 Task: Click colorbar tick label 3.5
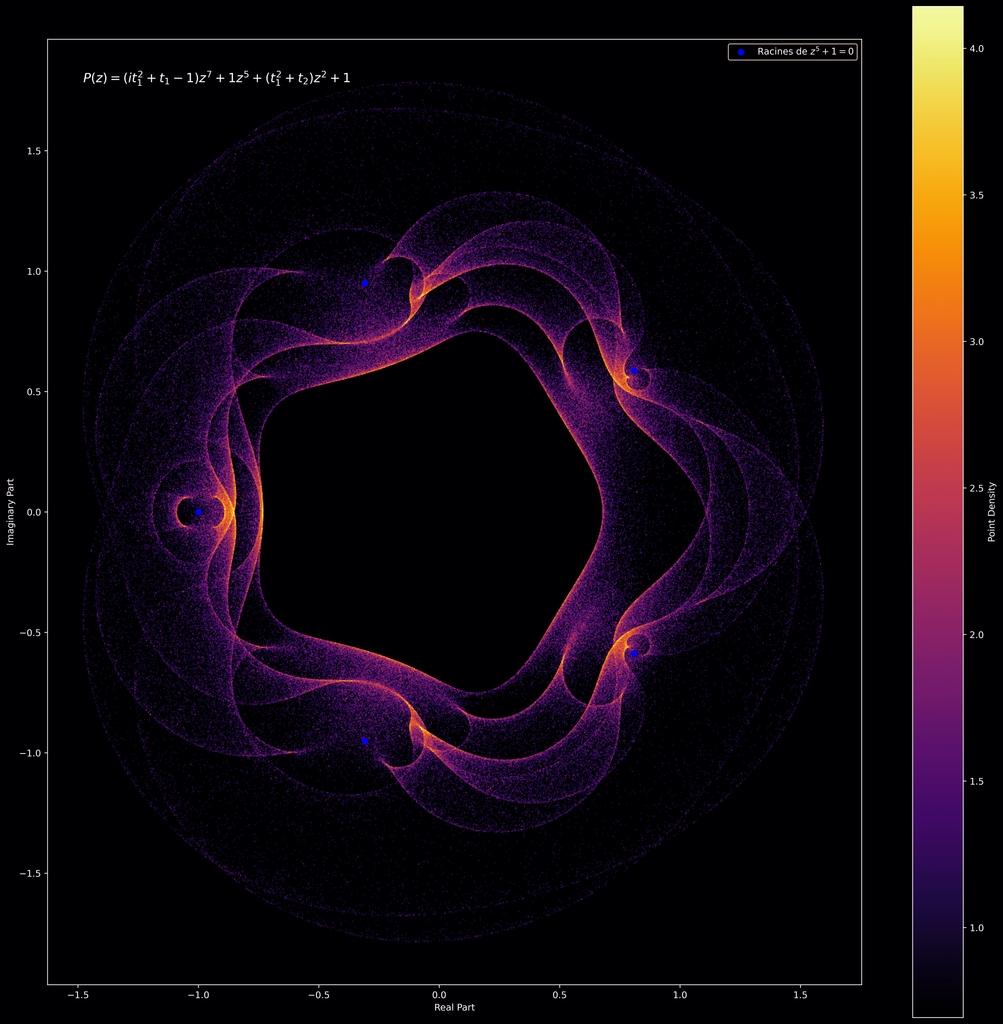pos(976,195)
